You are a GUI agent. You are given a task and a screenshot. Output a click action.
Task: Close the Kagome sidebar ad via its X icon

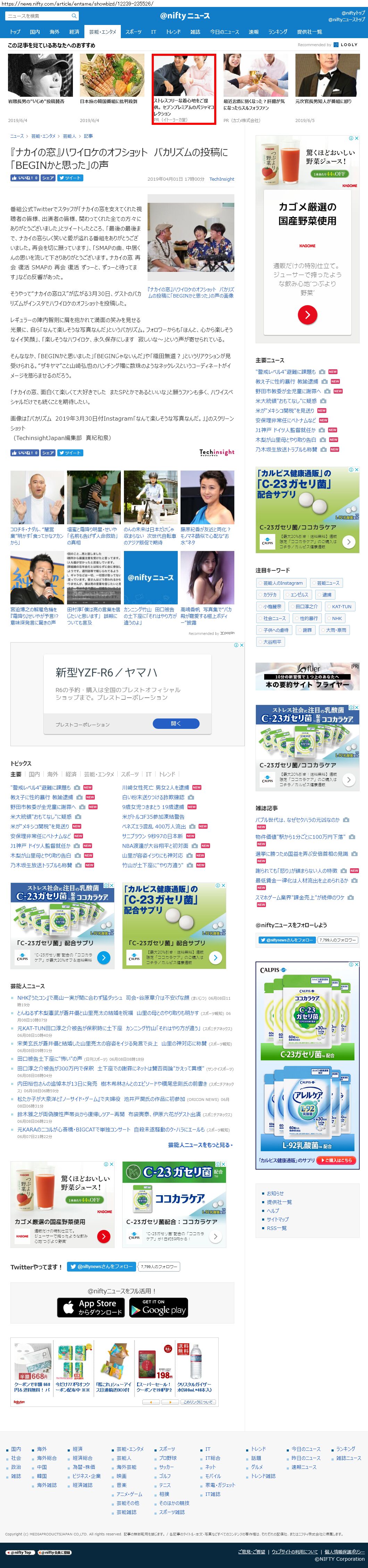point(357,139)
